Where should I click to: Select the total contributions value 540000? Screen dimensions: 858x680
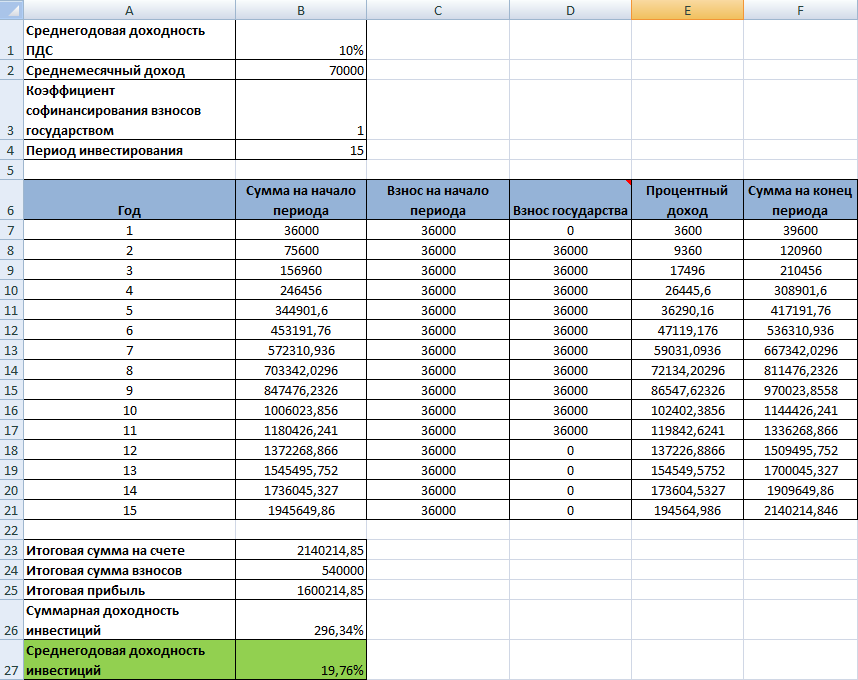click(301, 570)
